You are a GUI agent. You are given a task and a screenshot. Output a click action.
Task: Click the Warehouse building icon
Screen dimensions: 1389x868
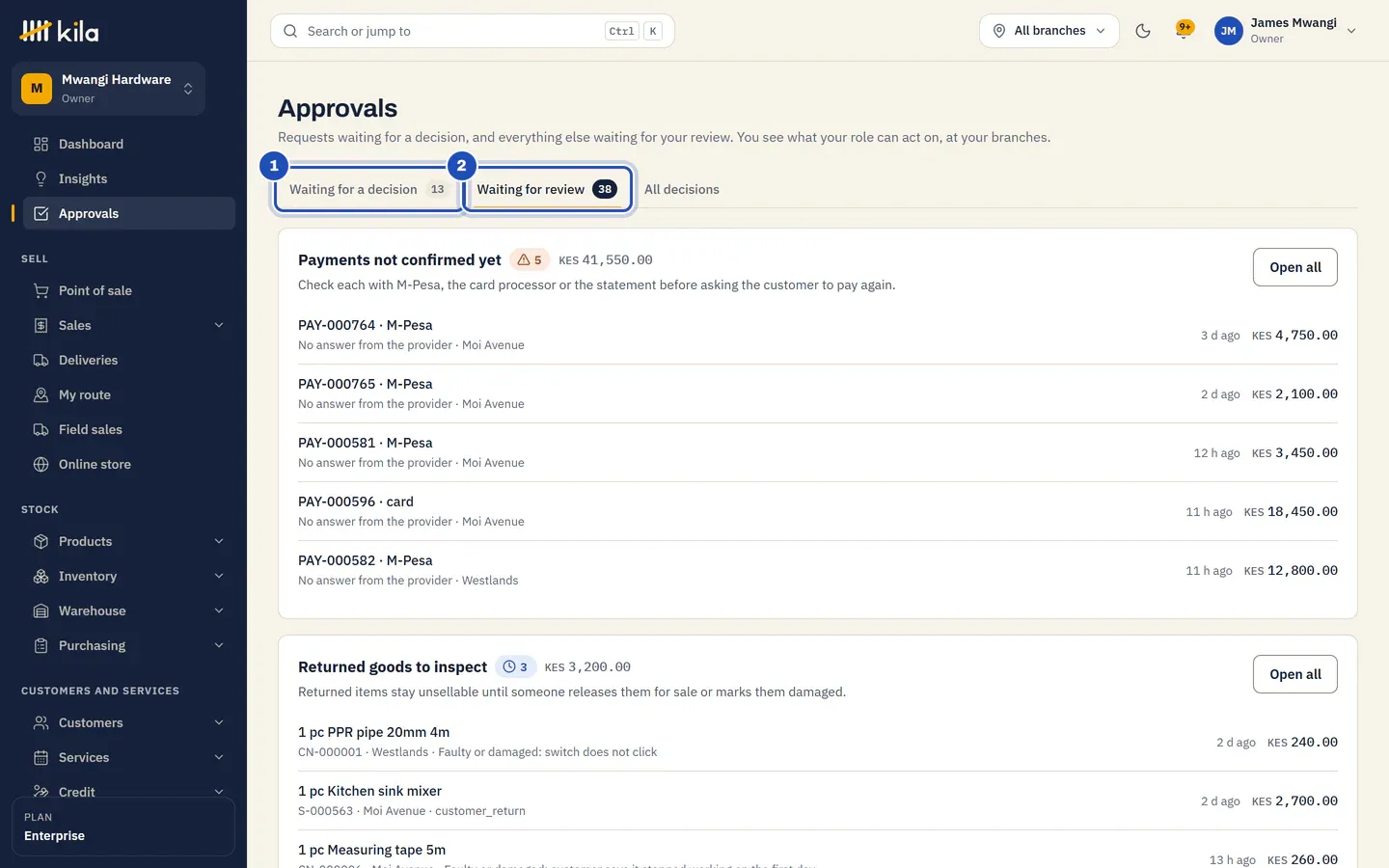coord(41,611)
